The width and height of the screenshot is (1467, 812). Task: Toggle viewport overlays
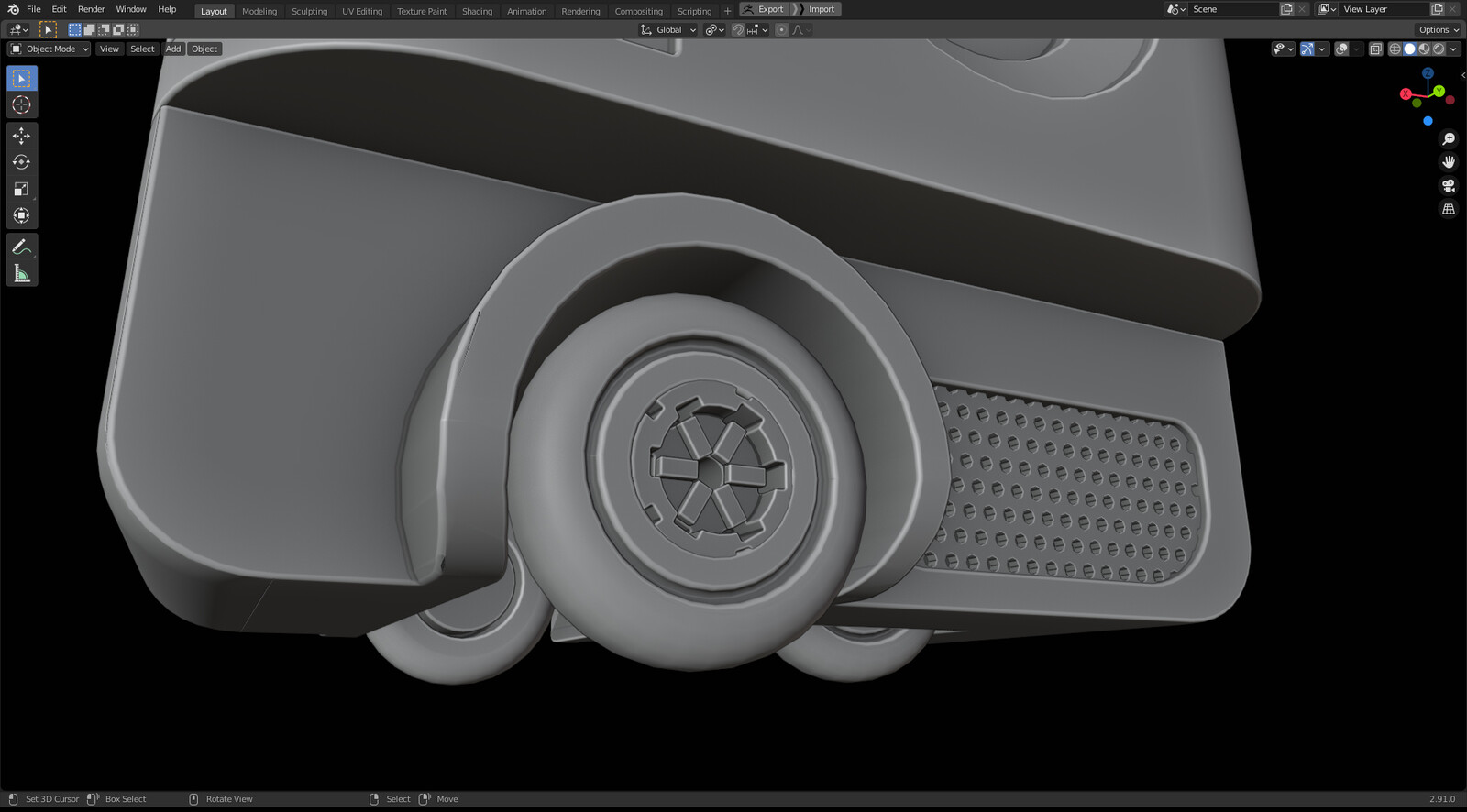tap(1341, 49)
